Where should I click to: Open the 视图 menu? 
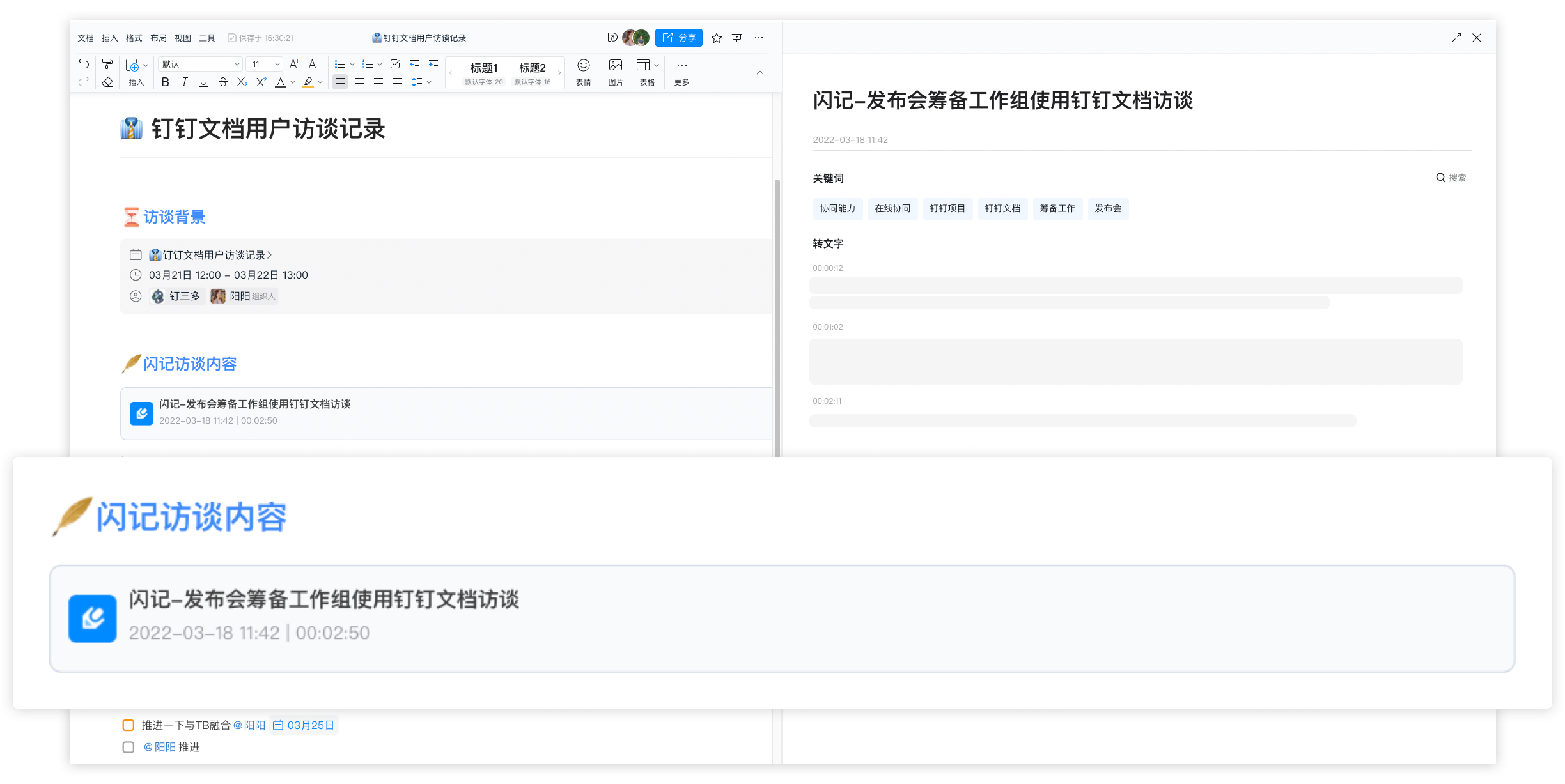coord(182,38)
